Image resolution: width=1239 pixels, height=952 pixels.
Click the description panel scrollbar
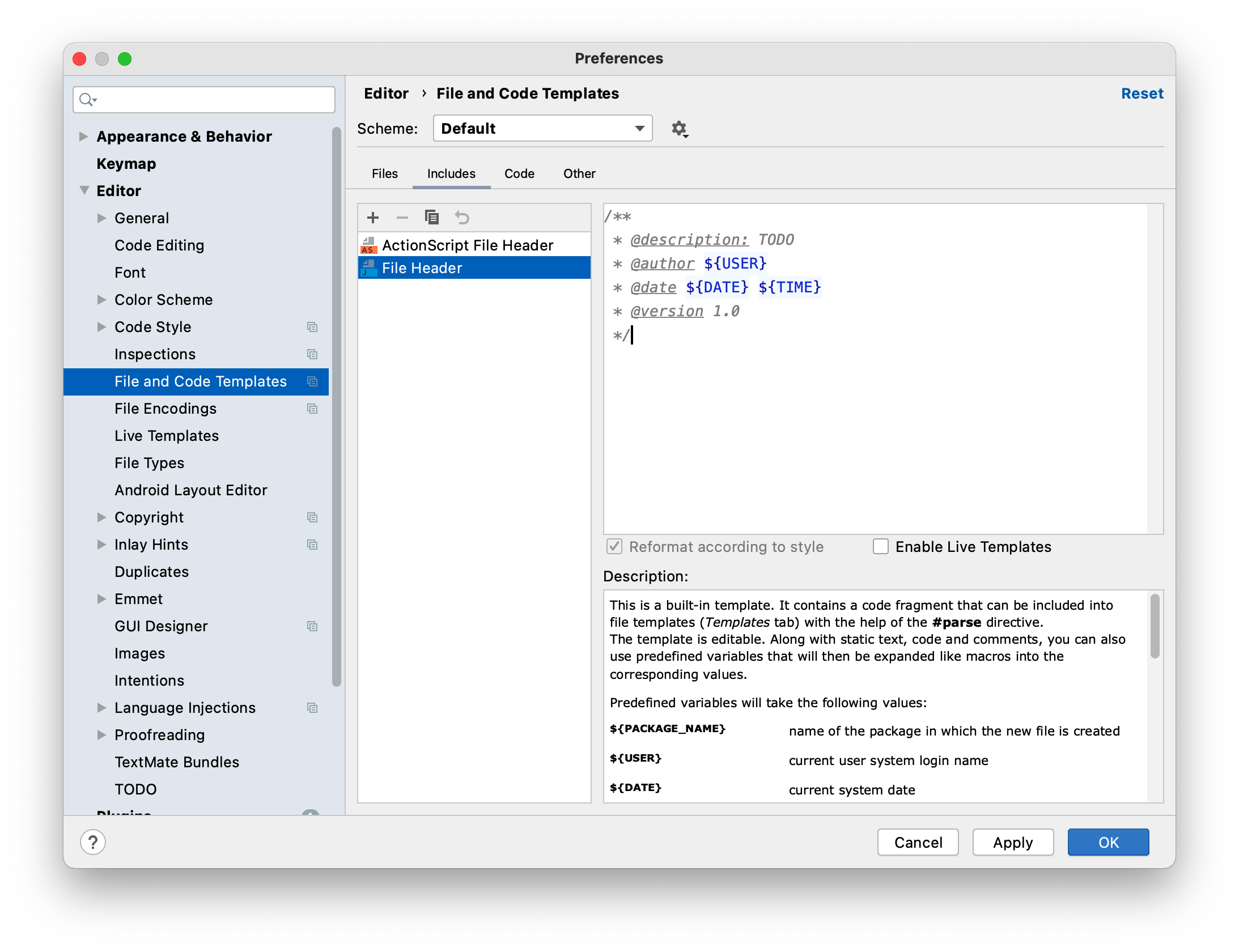(x=1155, y=626)
